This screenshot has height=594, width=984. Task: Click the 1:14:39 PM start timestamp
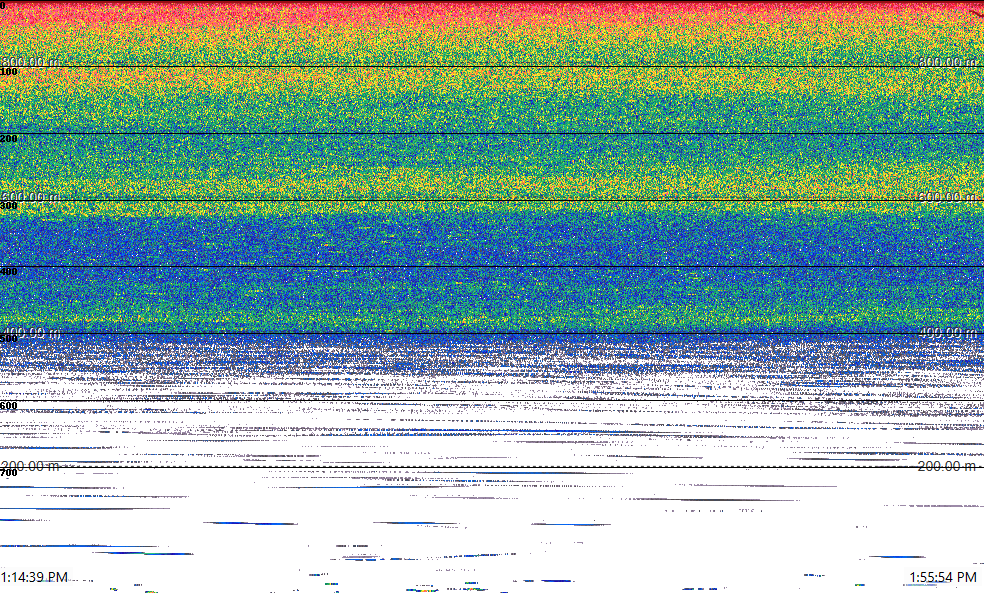tap(35, 577)
